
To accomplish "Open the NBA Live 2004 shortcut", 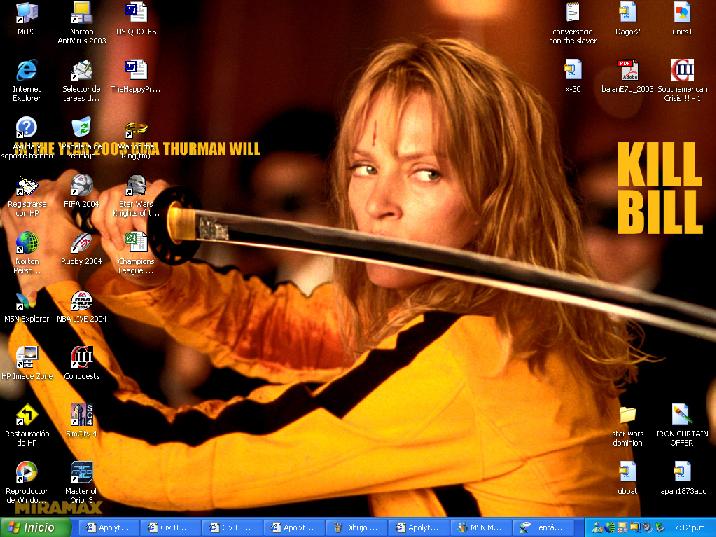I will coord(82,300).
